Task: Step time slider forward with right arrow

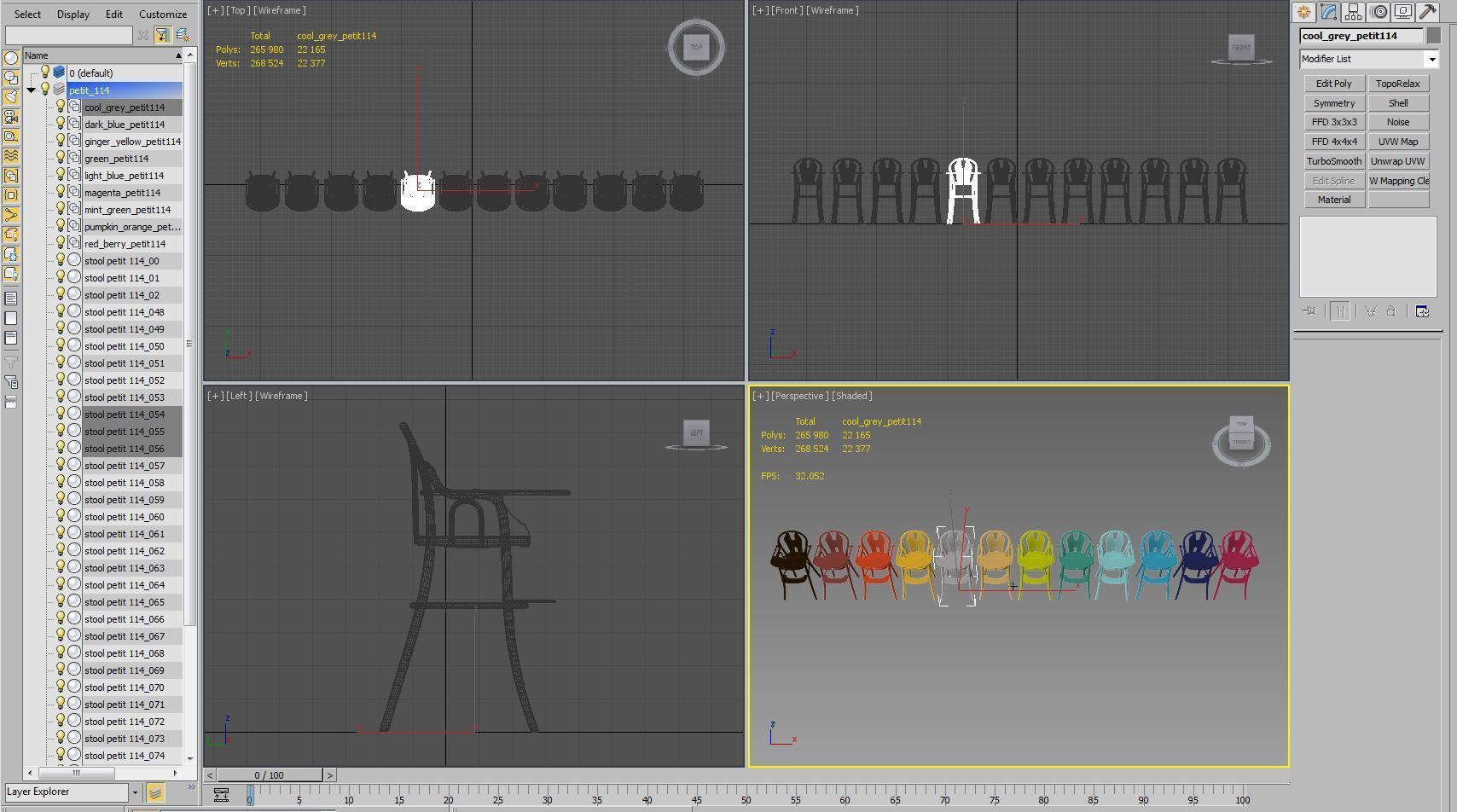Action: coord(330,775)
